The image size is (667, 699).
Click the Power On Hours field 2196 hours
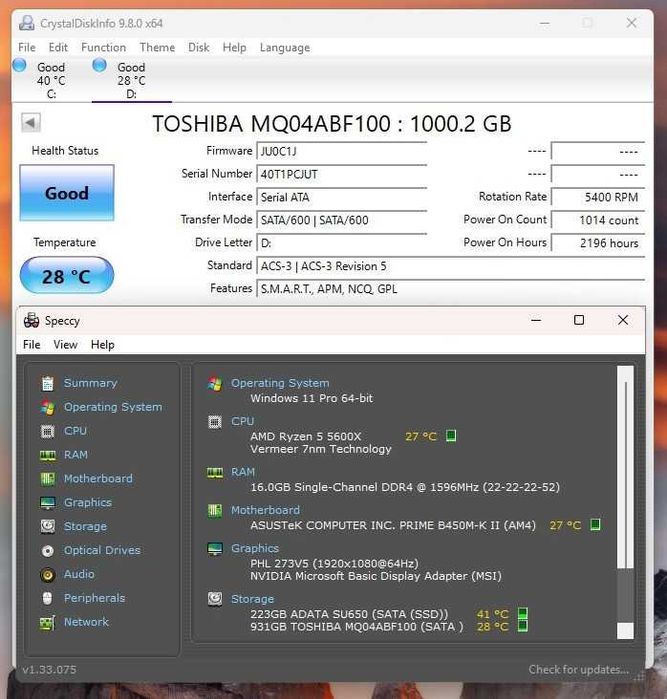click(598, 243)
